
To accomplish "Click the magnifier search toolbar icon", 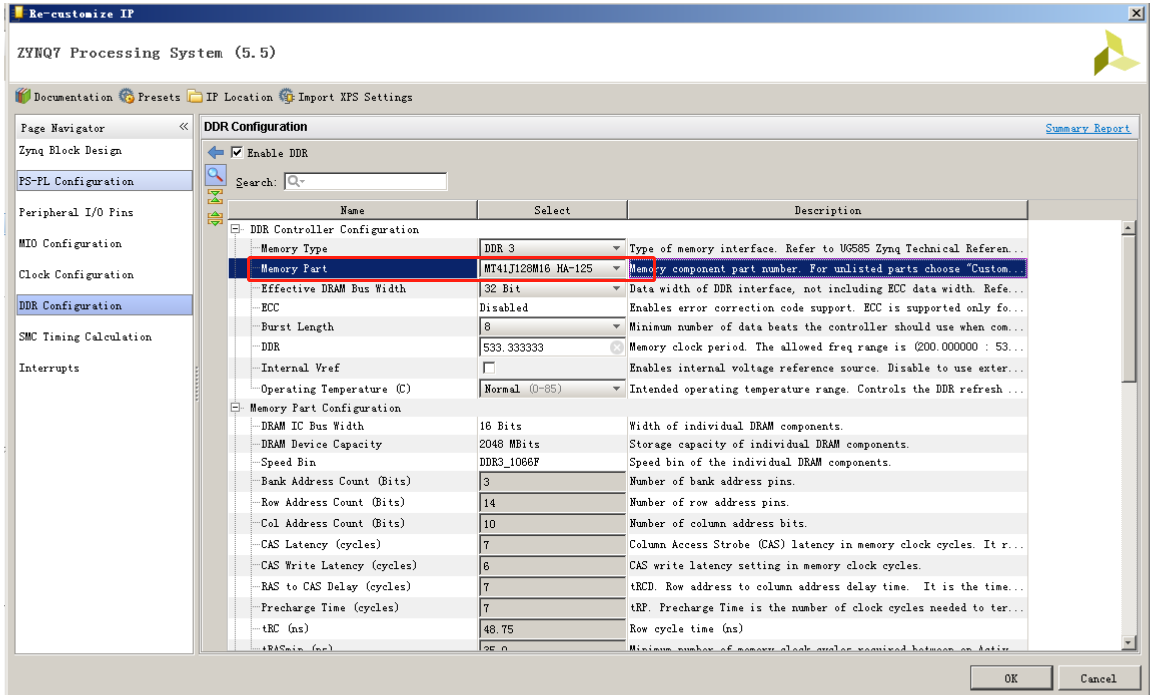I will pos(215,174).
